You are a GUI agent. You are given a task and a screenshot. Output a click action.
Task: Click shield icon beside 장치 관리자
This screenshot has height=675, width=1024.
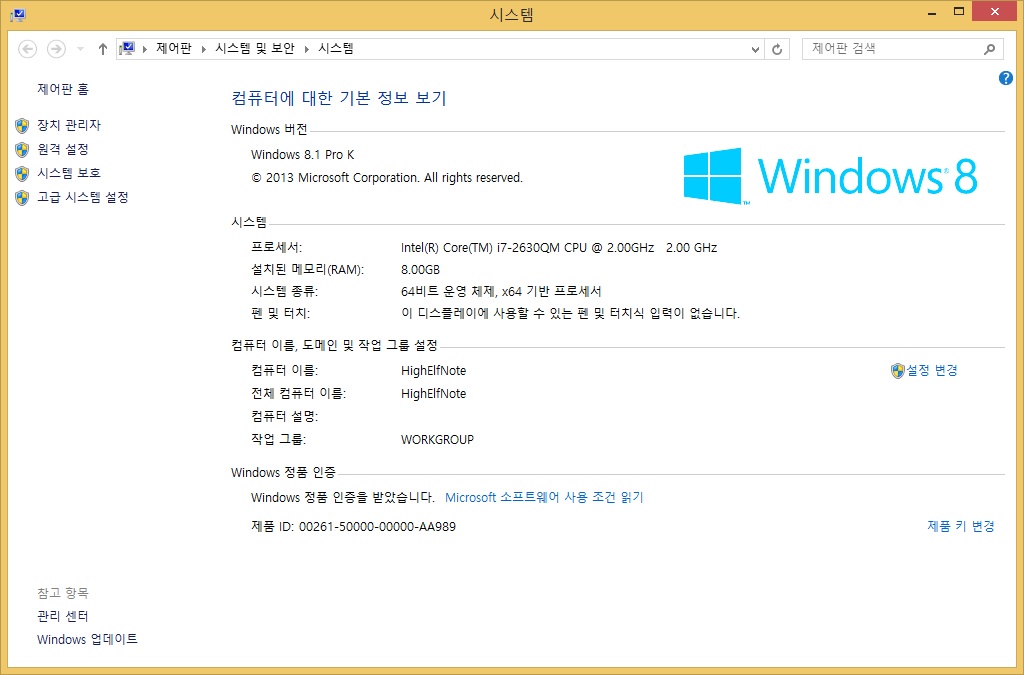click(x=22, y=125)
